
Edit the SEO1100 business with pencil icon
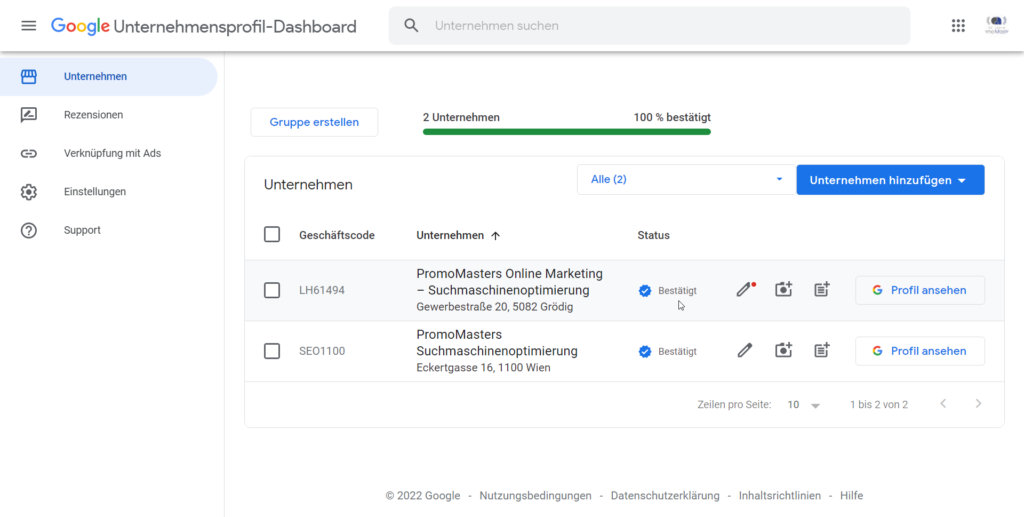tap(744, 351)
